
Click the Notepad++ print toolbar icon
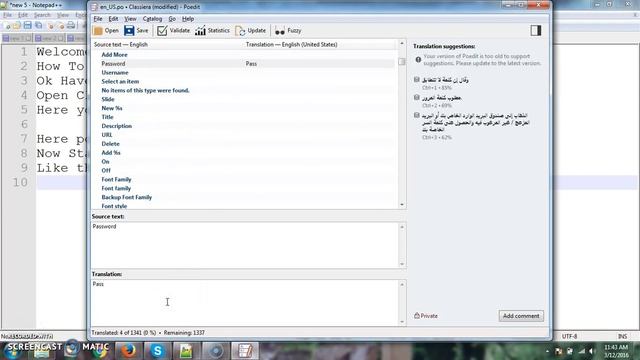(71, 26)
